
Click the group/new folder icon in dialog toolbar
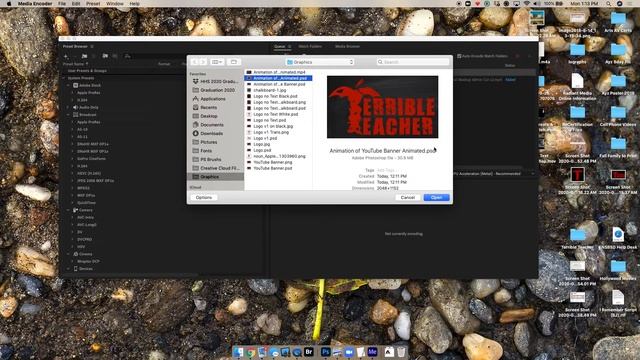click(x=234, y=62)
